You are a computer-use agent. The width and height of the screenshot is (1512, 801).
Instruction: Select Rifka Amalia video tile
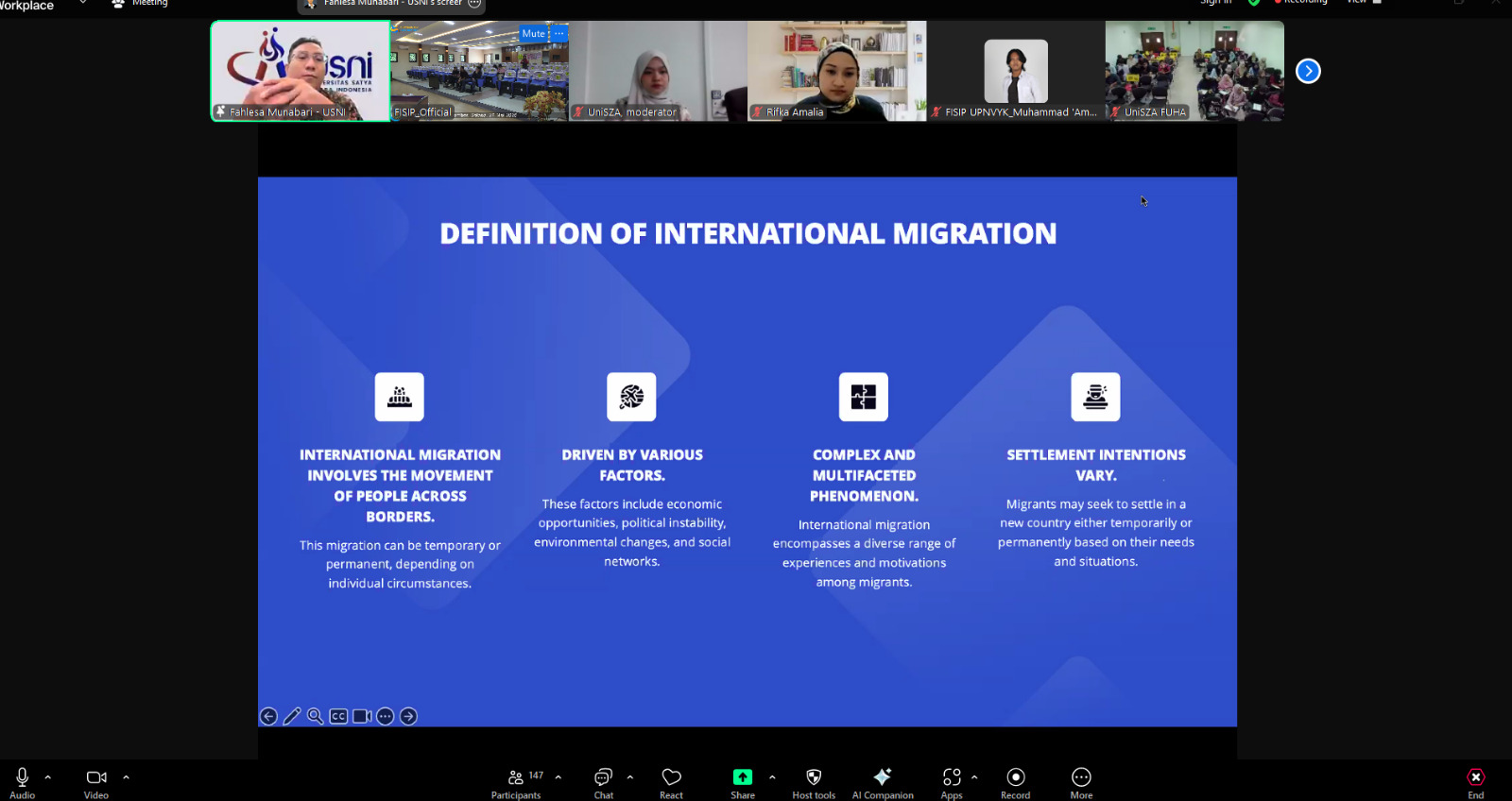[x=837, y=71]
